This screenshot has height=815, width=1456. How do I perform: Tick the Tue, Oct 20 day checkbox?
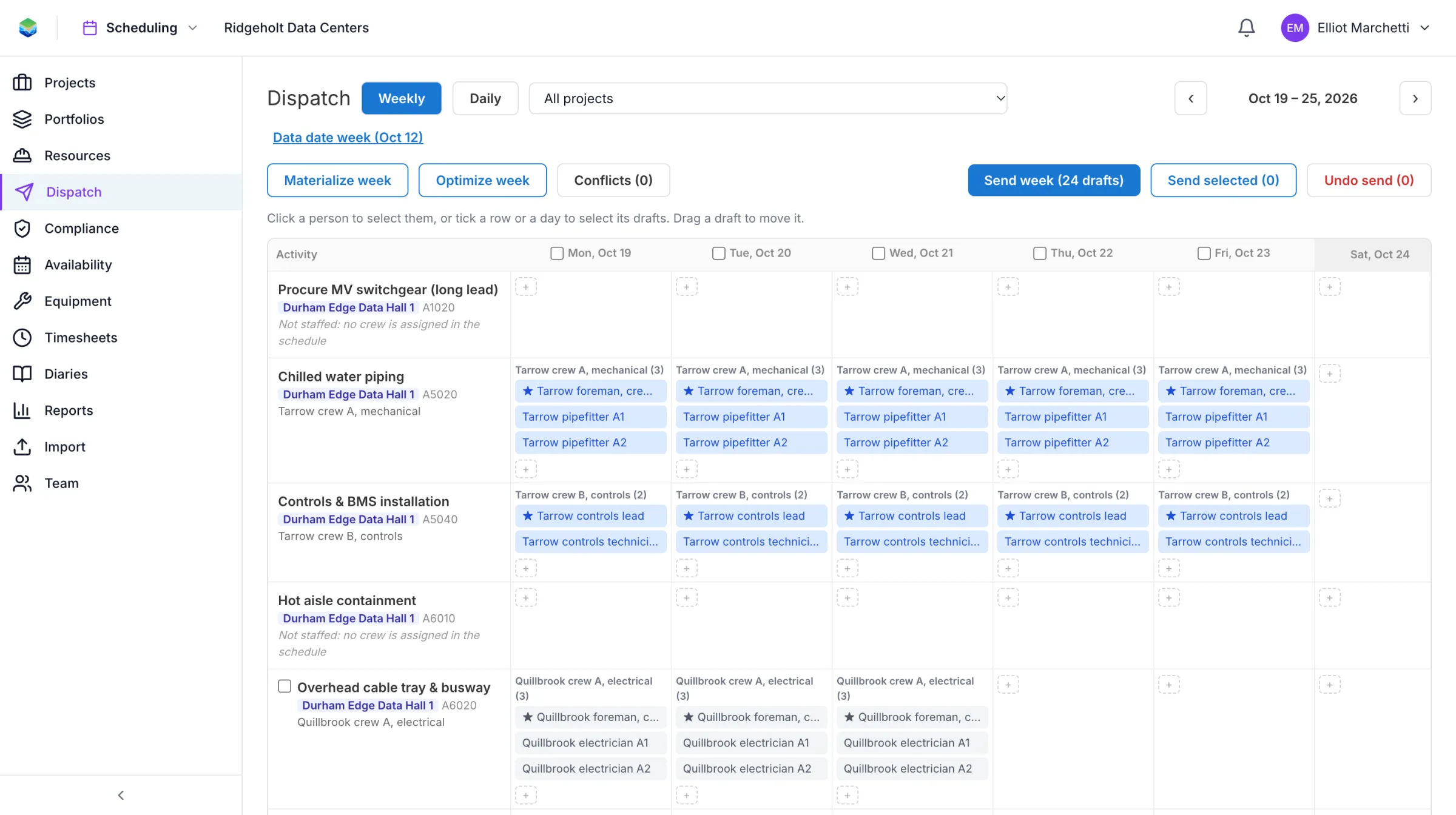click(719, 253)
